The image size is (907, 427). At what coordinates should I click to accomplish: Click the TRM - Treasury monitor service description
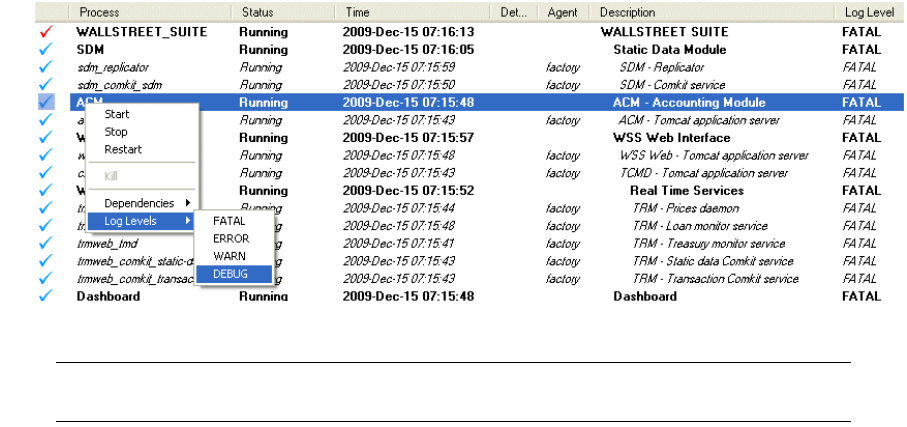pyautogui.click(x=709, y=244)
